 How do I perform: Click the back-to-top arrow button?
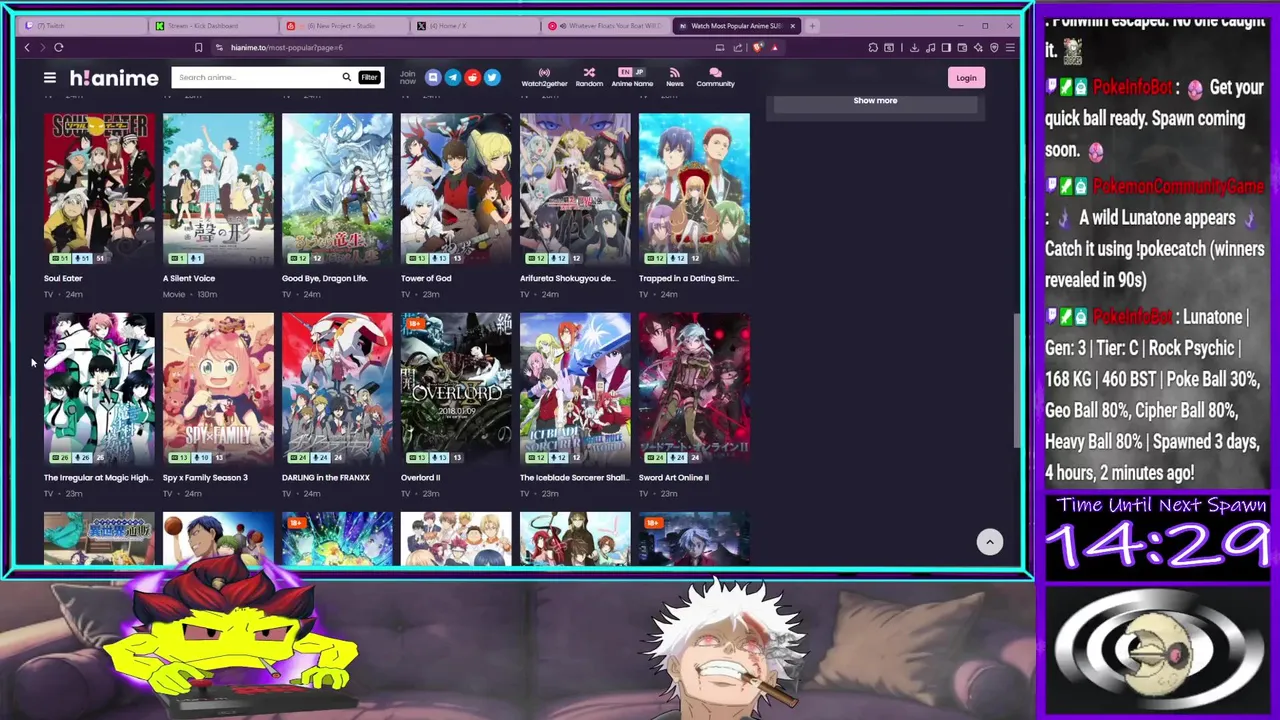click(x=989, y=541)
